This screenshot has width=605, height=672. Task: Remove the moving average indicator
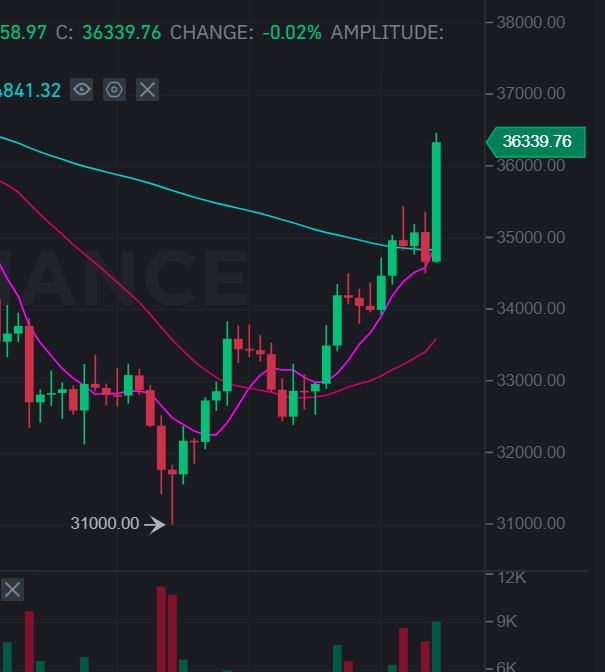(x=148, y=90)
